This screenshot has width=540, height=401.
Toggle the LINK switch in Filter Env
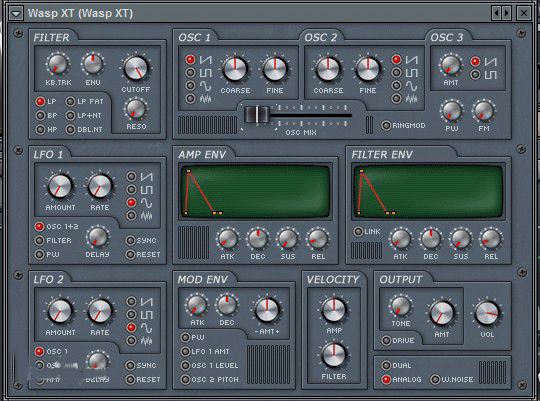[359, 231]
